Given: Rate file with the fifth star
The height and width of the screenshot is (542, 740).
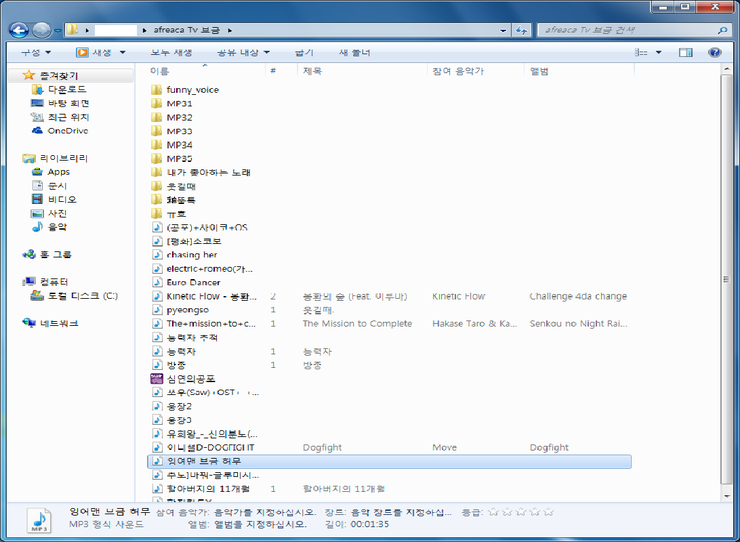Looking at the screenshot, I should pos(548,512).
